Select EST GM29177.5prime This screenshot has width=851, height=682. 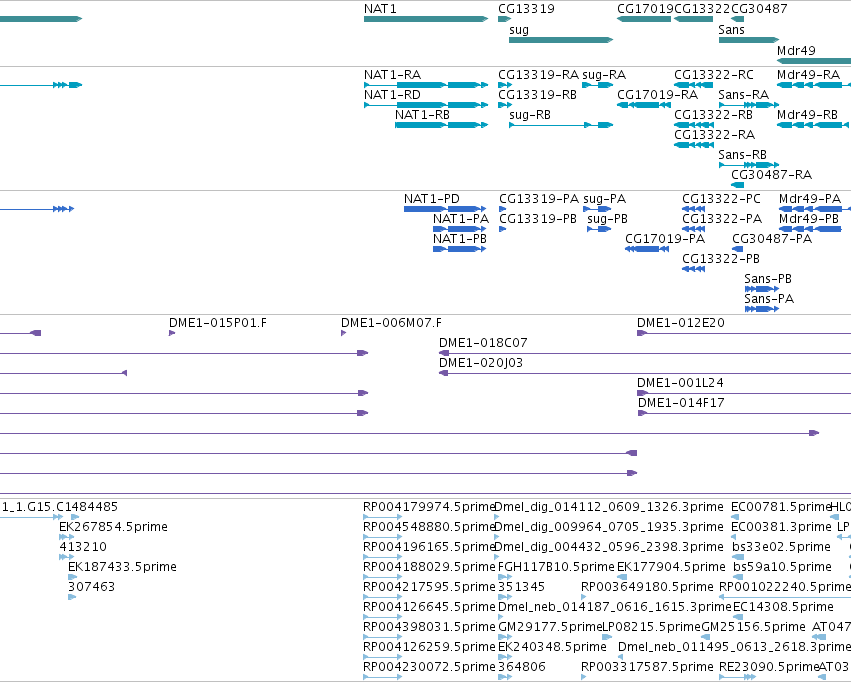click(505, 637)
